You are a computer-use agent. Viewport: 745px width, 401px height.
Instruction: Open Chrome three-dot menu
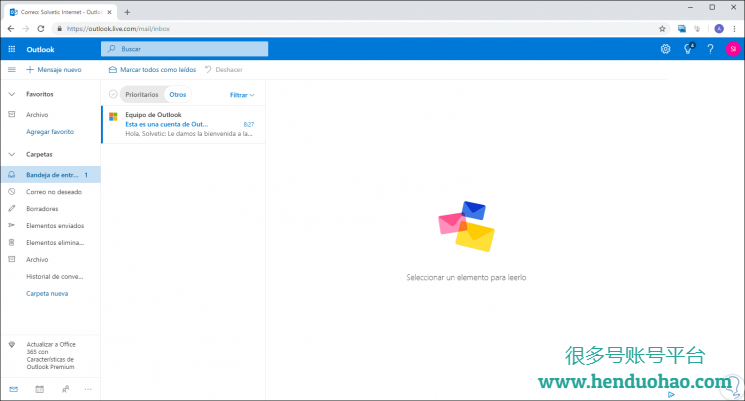click(735, 29)
